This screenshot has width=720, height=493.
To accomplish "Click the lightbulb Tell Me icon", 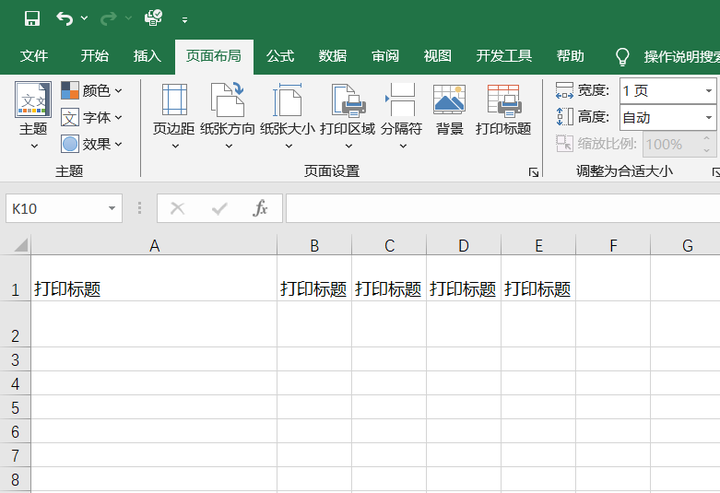I will click(622, 57).
